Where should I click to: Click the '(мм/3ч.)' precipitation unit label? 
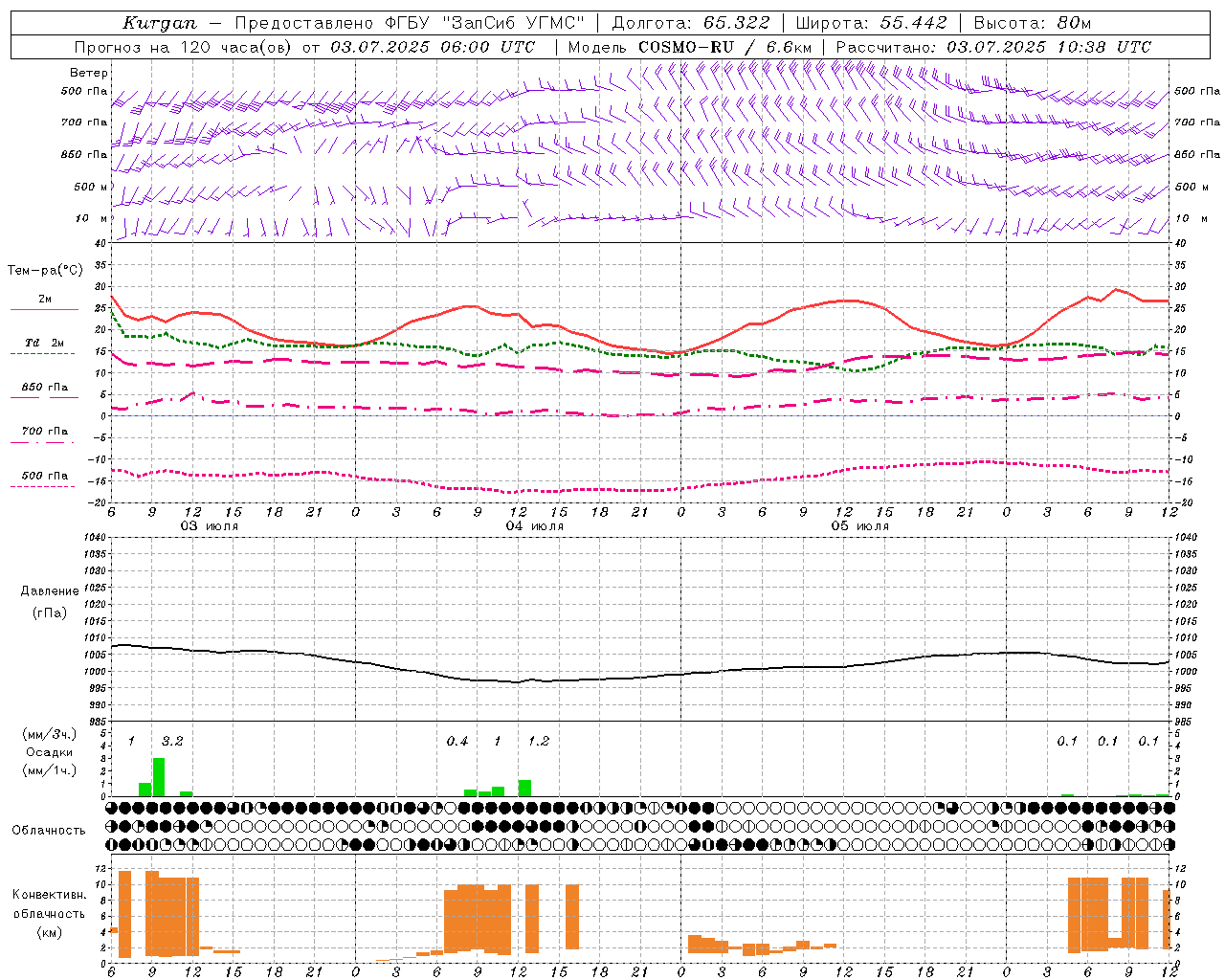tap(50, 734)
